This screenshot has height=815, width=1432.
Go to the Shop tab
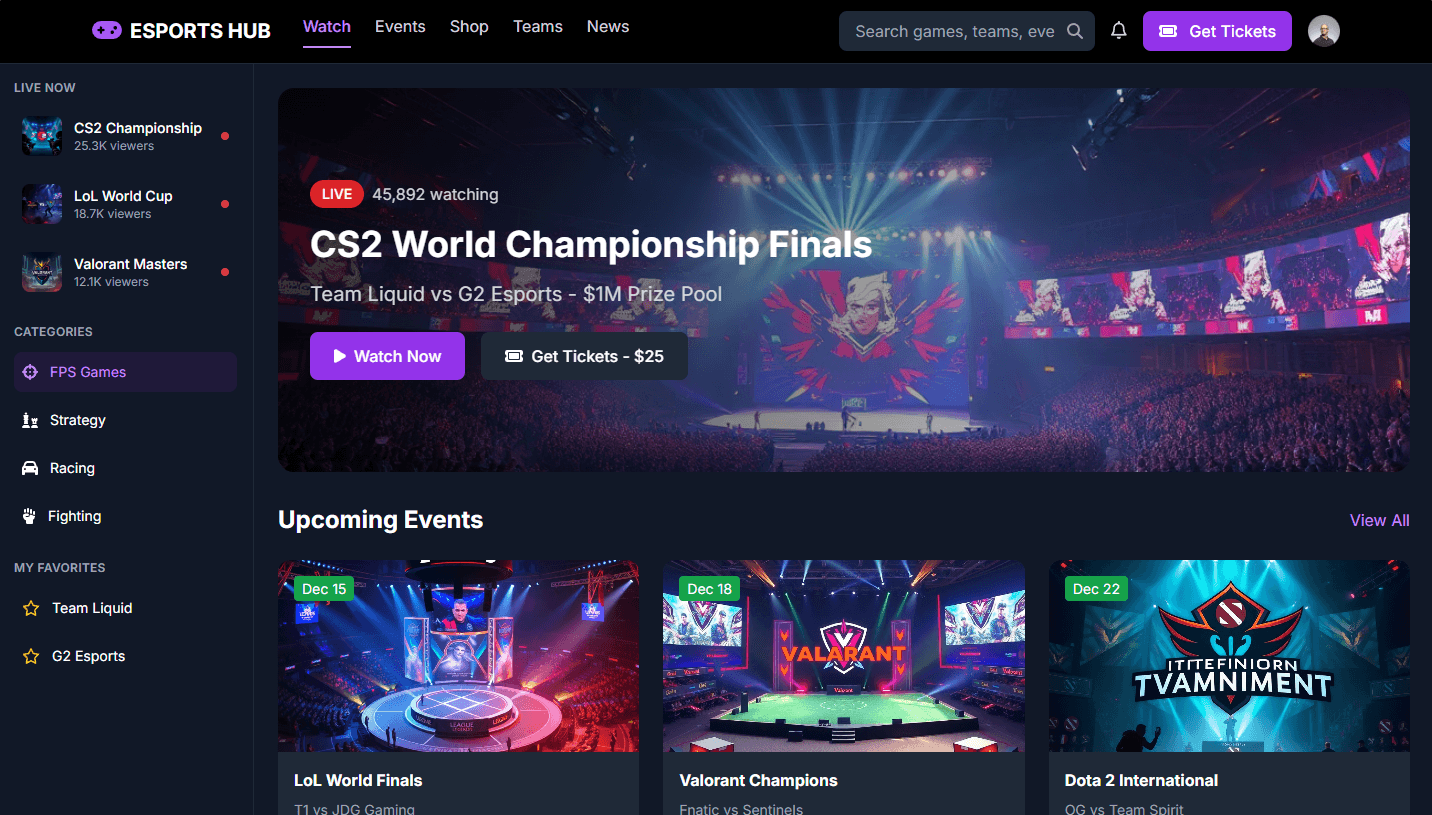point(469,27)
